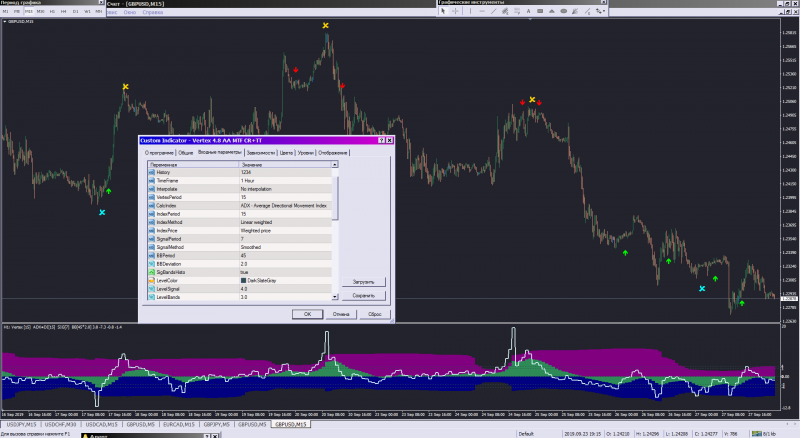The width and height of the screenshot is (800, 438).
Task: Choose the equidistant channel tool
Action: tap(505, 11)
